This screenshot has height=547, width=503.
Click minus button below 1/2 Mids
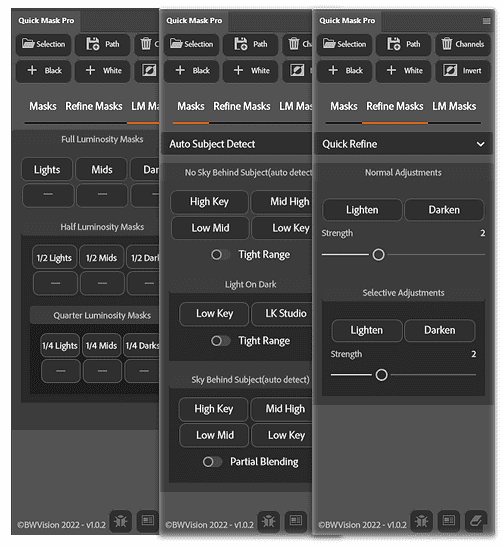tap(102, 283)
